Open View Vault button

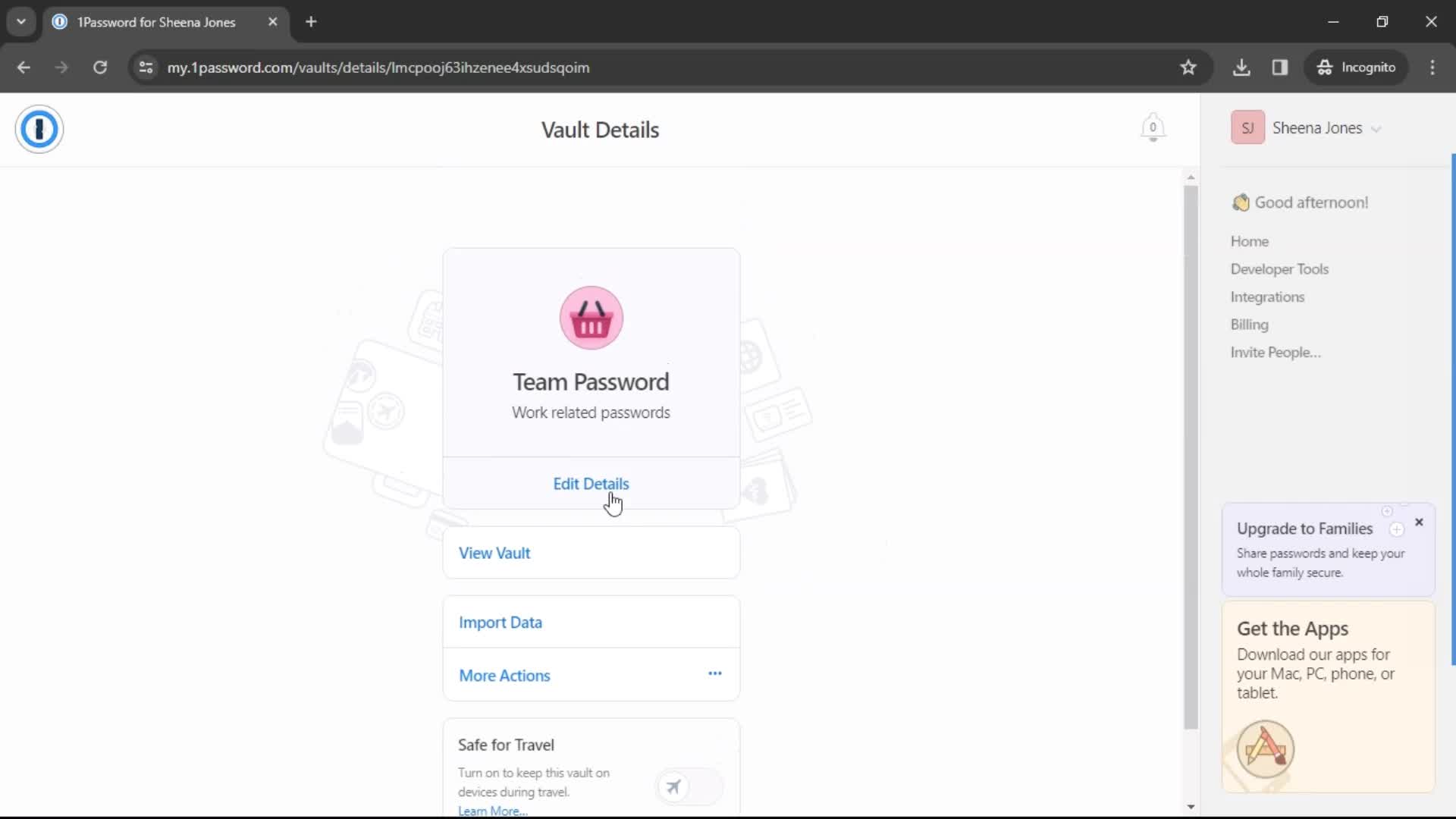tap(494, 553)
